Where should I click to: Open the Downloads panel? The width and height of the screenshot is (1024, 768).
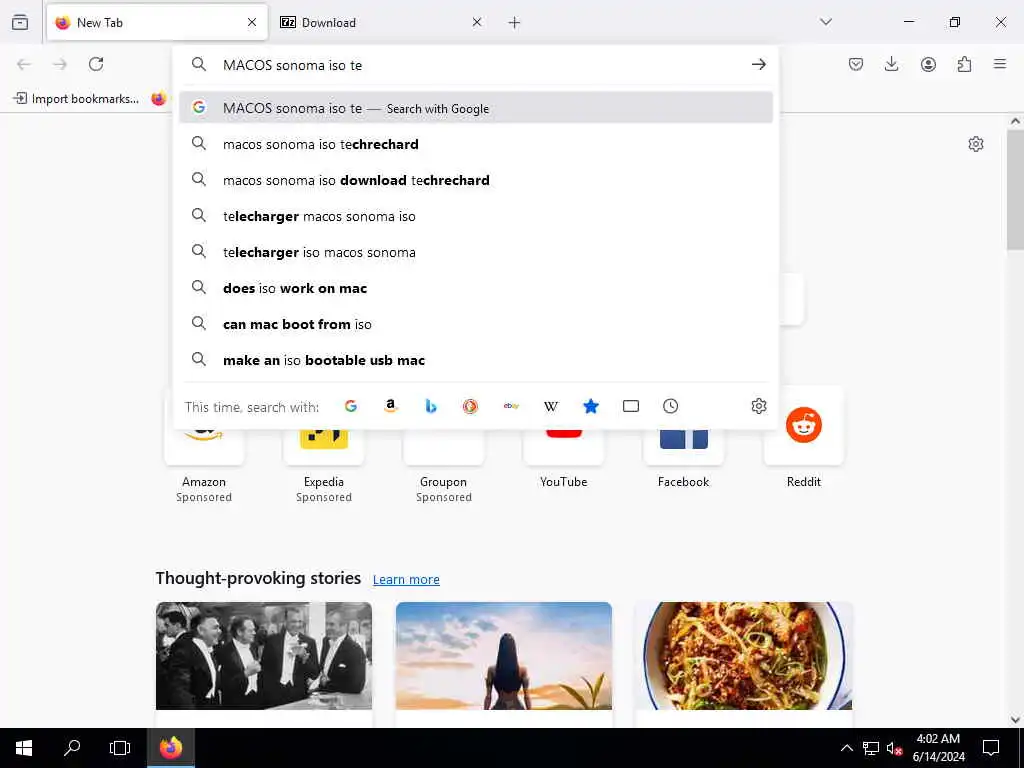891,64
